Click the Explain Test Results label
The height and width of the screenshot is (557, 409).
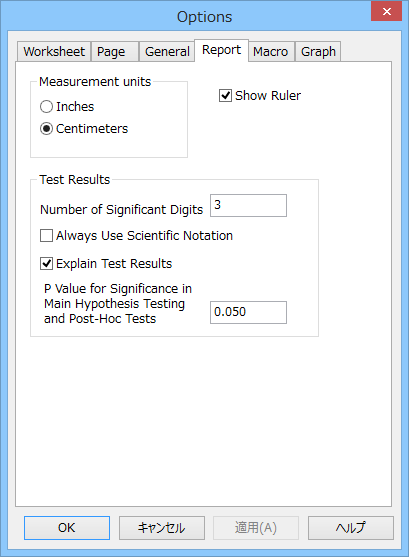(114, 264)
